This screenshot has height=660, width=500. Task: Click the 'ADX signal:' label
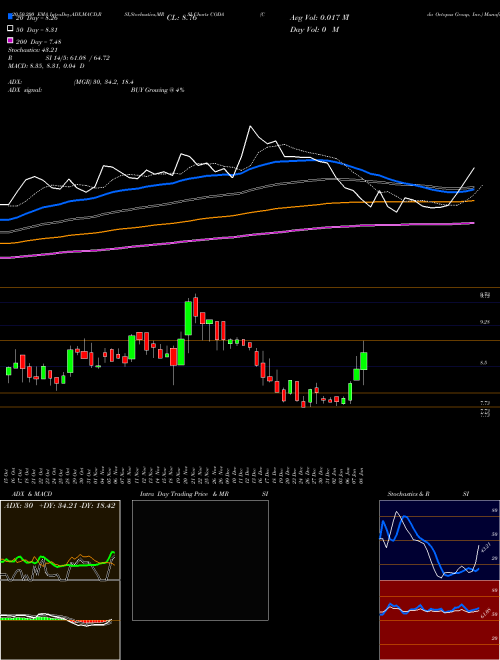[24, 90]
